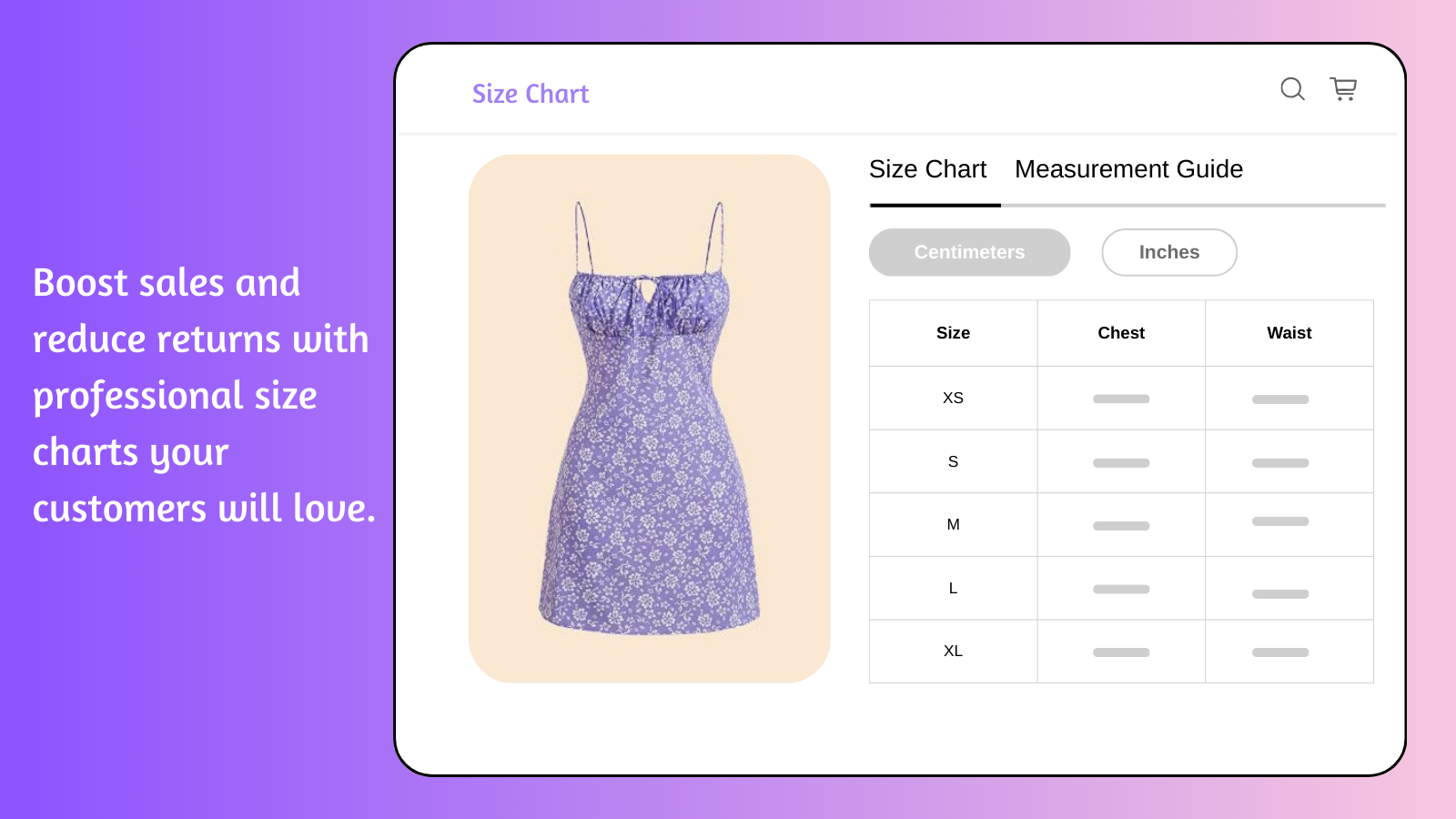Select the Centimeters unit toggle

tap(969, 252)
